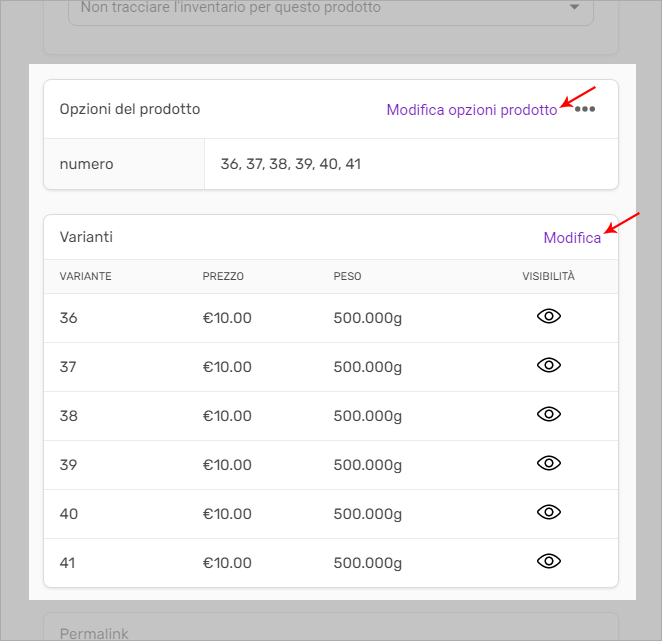Click the VISIBILITÀ column header
Screen dimensions: 662x641
(x=548, y=276)
